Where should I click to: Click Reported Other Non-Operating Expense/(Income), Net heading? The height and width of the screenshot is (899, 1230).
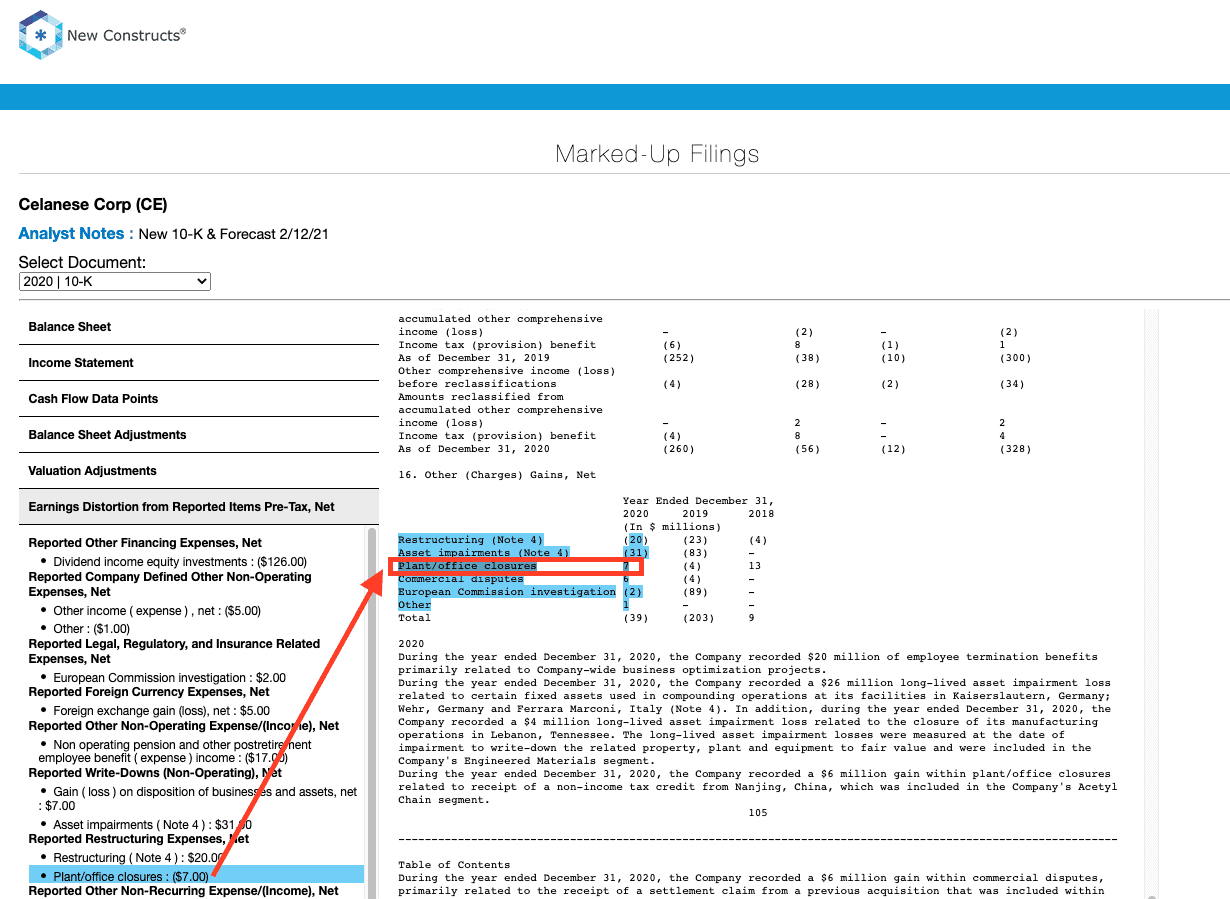point(184,726)
